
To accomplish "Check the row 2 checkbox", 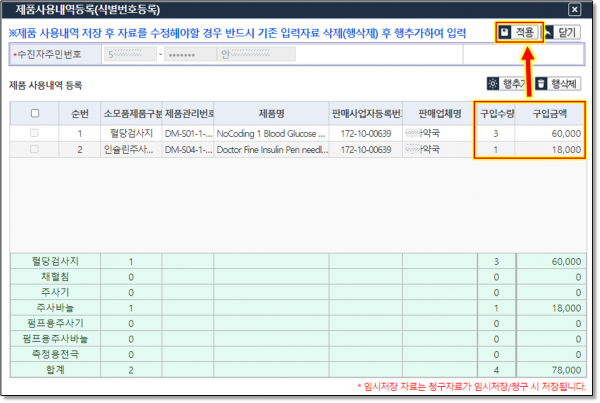I will (36, 150).
